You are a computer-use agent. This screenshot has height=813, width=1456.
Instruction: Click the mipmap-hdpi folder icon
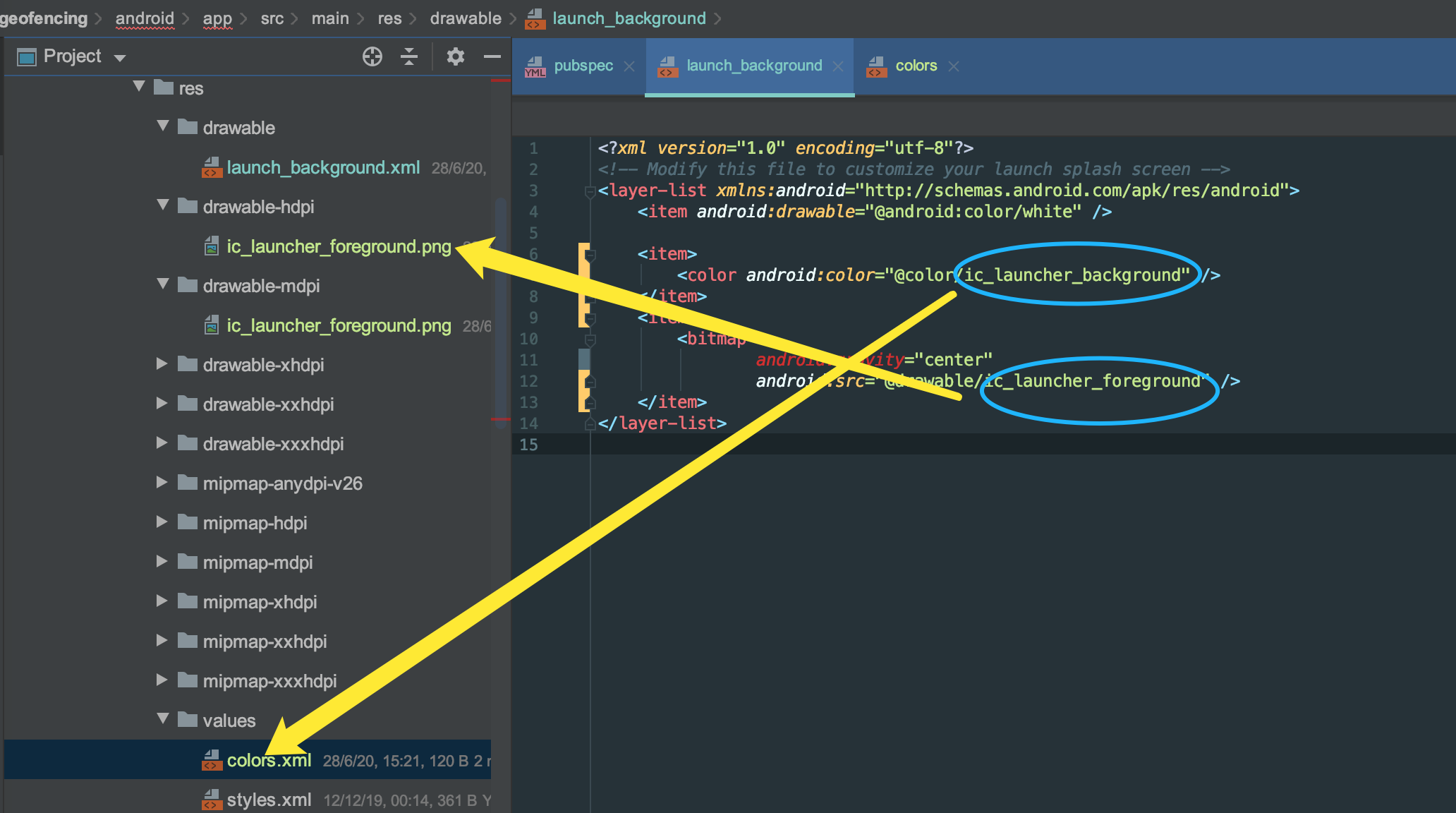187,522
